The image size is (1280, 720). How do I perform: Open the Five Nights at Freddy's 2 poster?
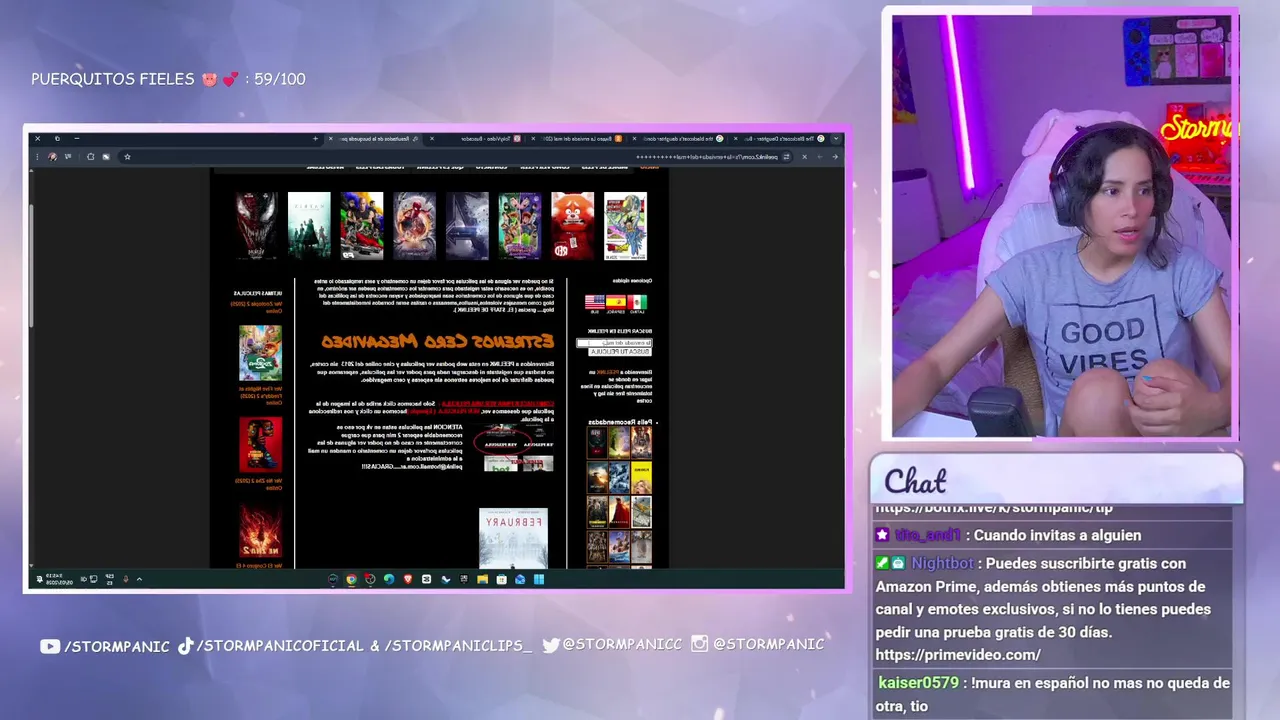click(260, 445)
